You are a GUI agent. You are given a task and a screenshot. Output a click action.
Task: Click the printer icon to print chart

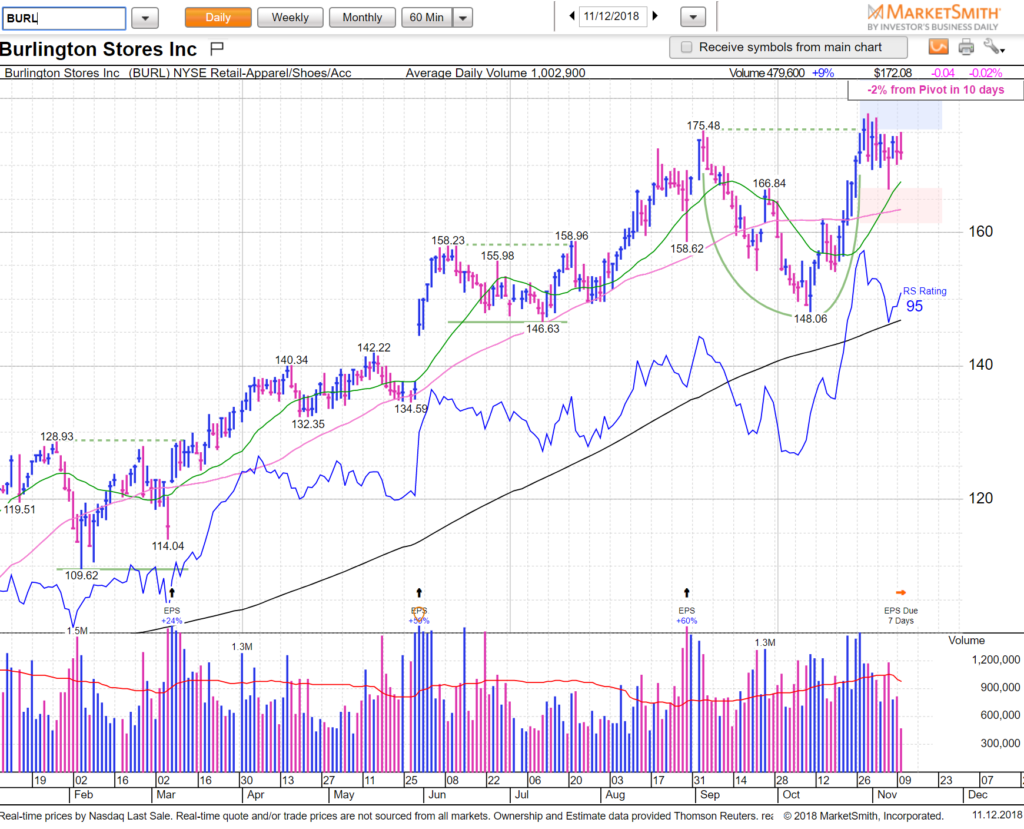click(x=966, y=47)
